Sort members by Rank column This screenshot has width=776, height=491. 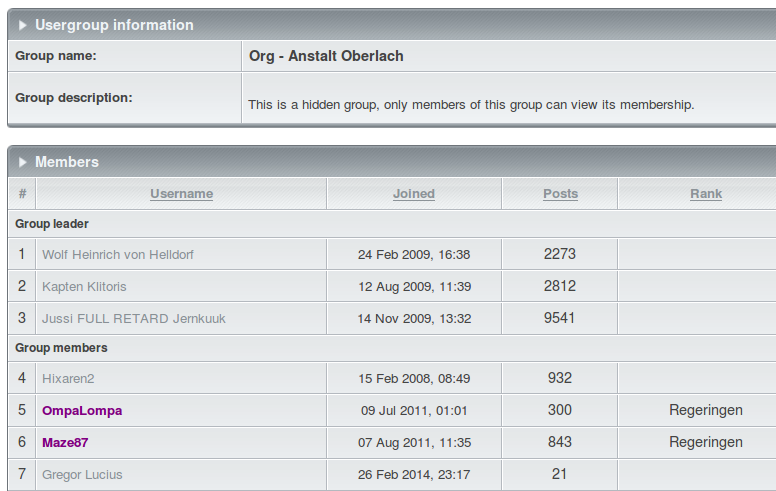click(706, 194)
